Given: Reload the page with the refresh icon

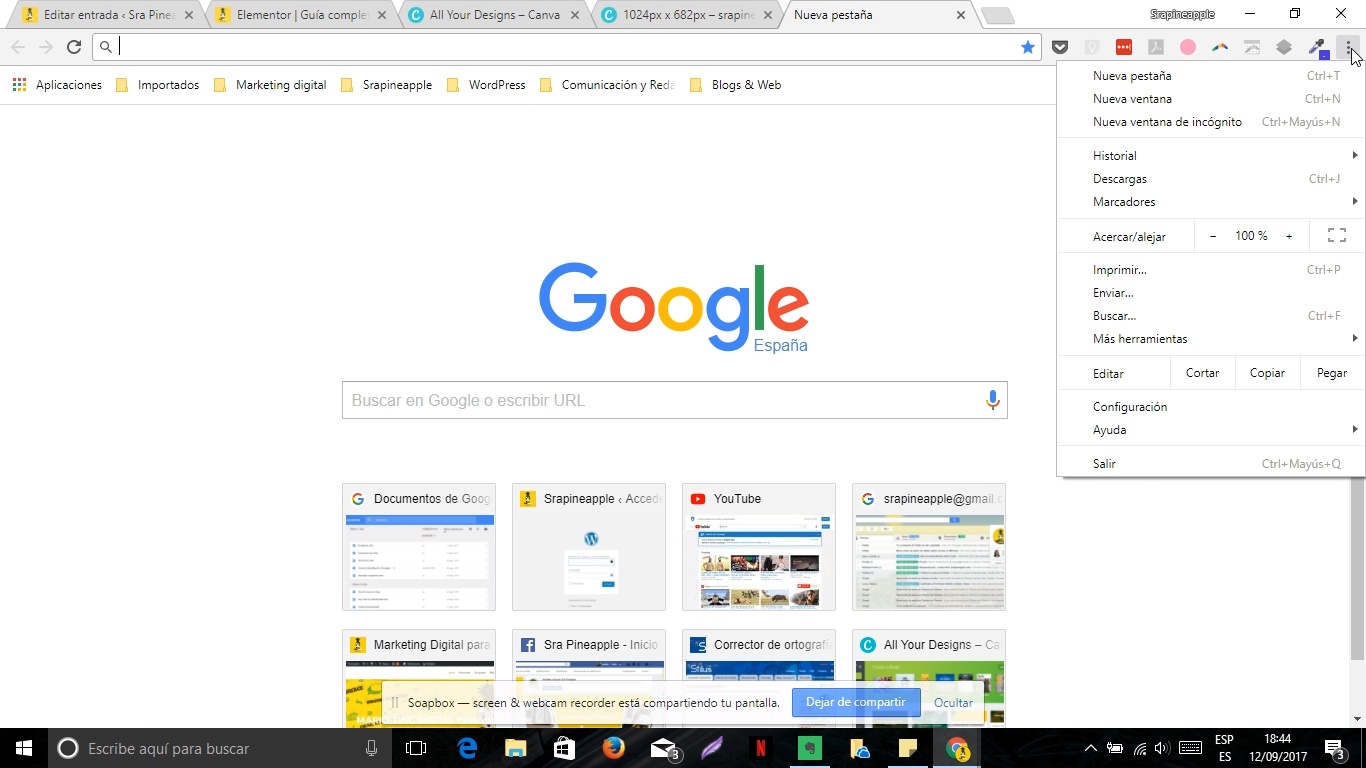Looking at the screenshot, I should [x=74, y=47].
